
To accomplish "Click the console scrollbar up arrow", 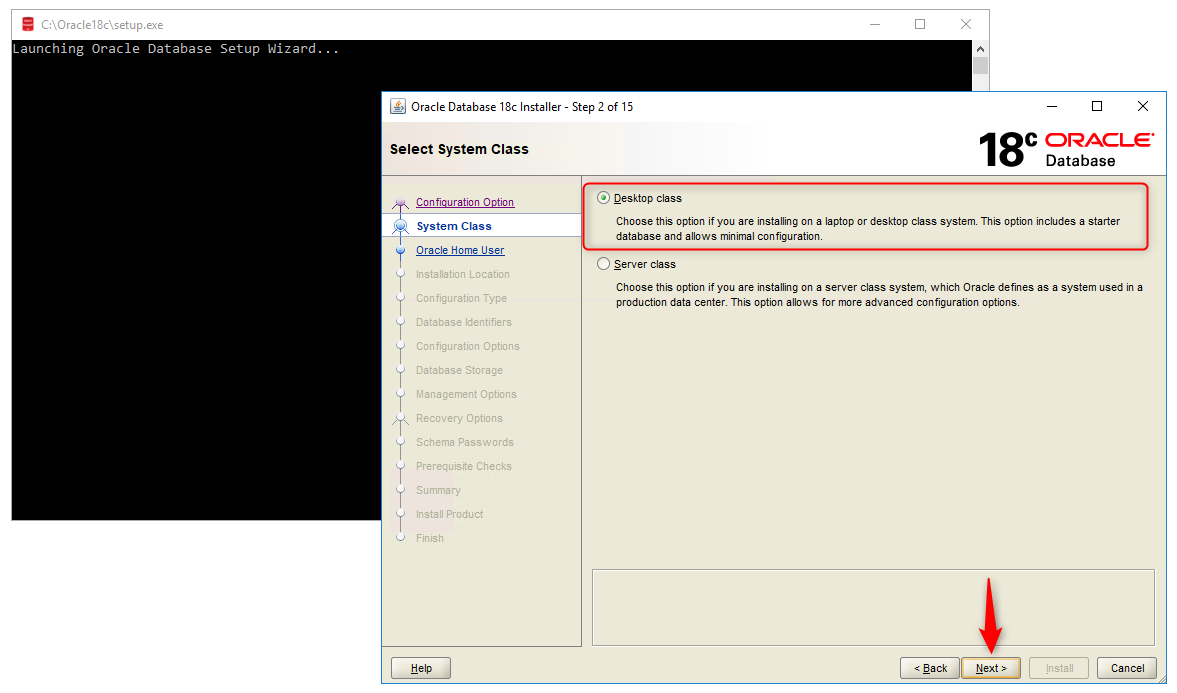I will point(980,49).
